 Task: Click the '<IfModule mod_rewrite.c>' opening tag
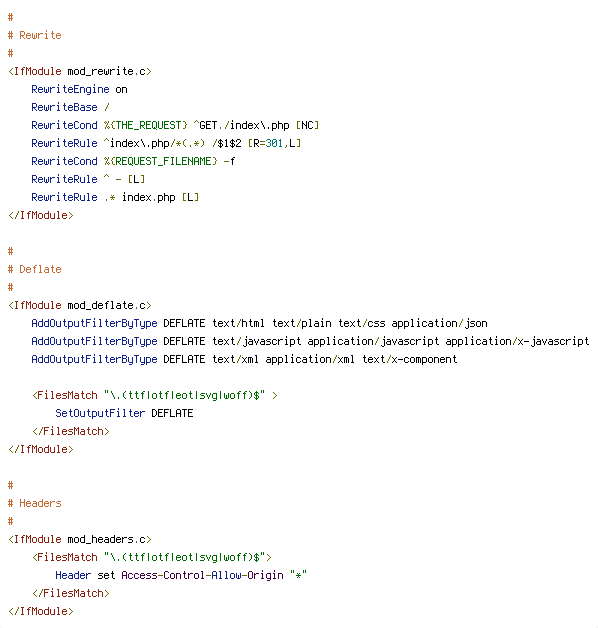(80, 71)
